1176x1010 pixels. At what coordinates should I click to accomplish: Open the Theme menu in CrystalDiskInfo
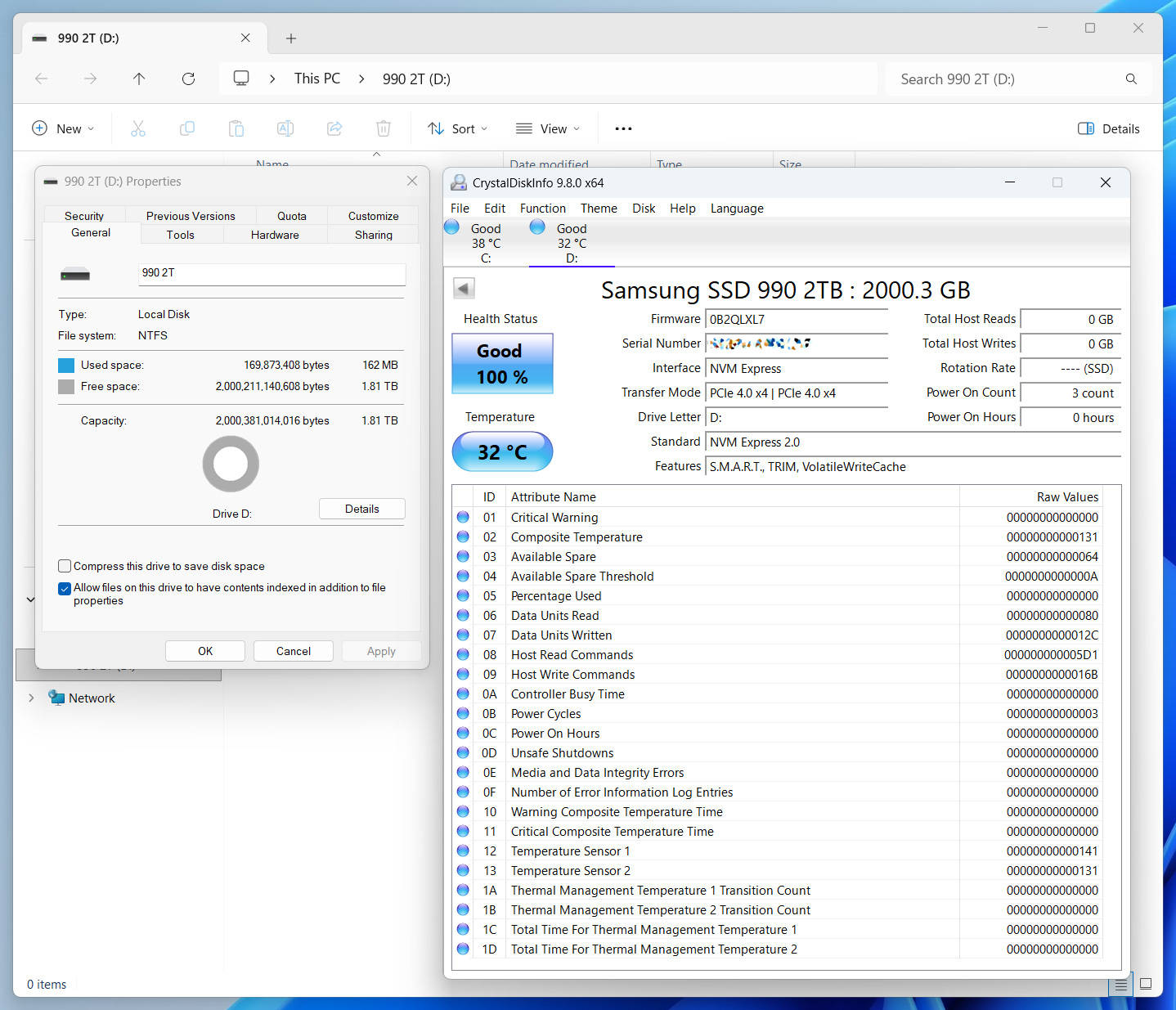(x=599, y=209)
